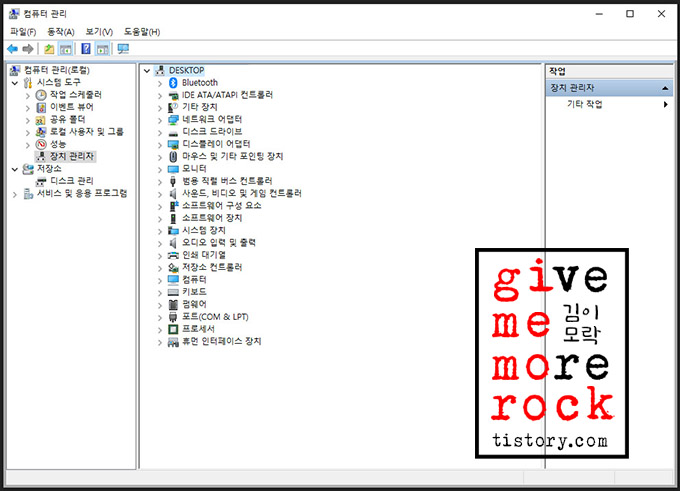Image resolution: width=680 pixels, height=491 pixels.
Task: Collapse the 시스템 도구 node
Action: 15,83
